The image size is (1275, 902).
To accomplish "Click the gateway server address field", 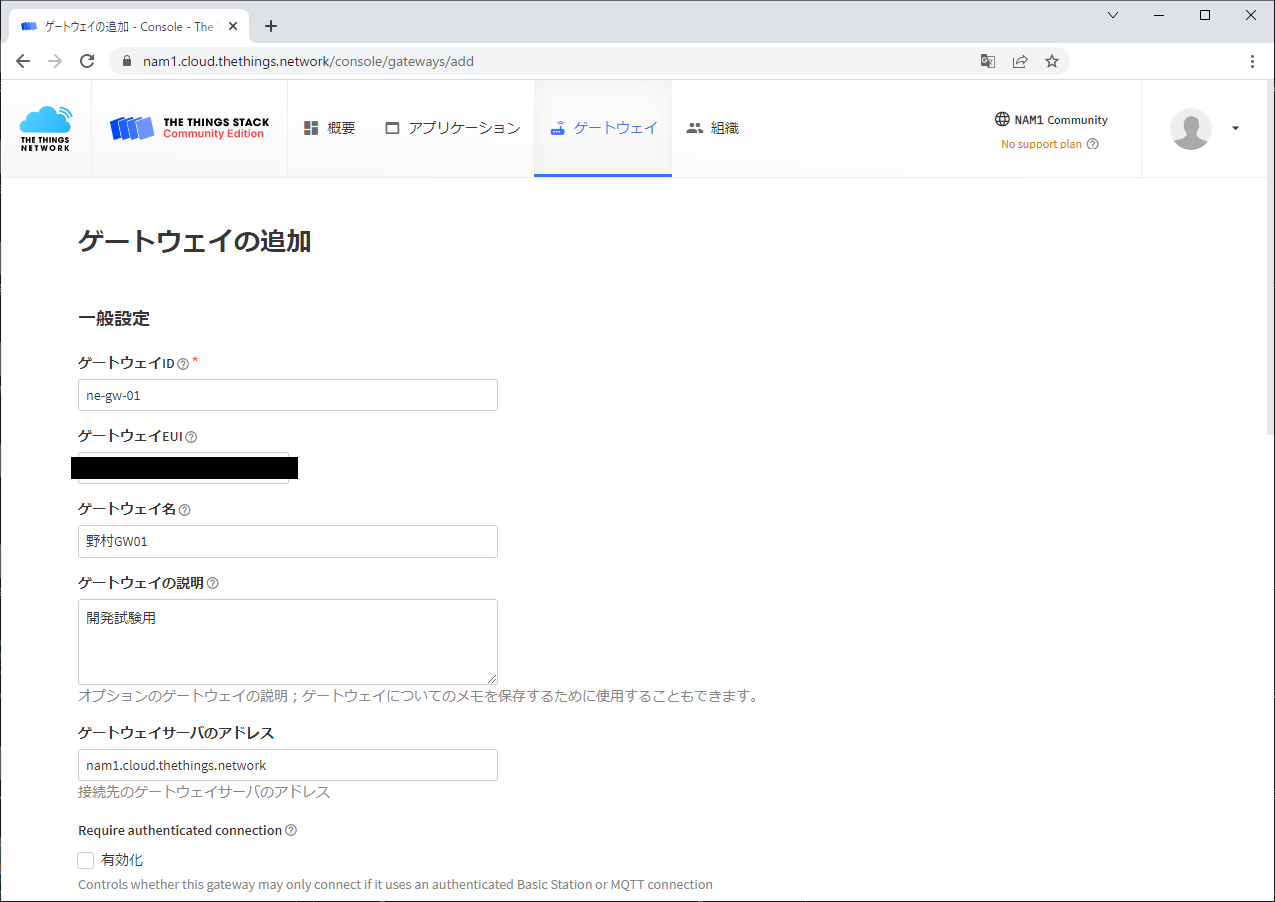I will pyautogui.click(x=288, y=765).
